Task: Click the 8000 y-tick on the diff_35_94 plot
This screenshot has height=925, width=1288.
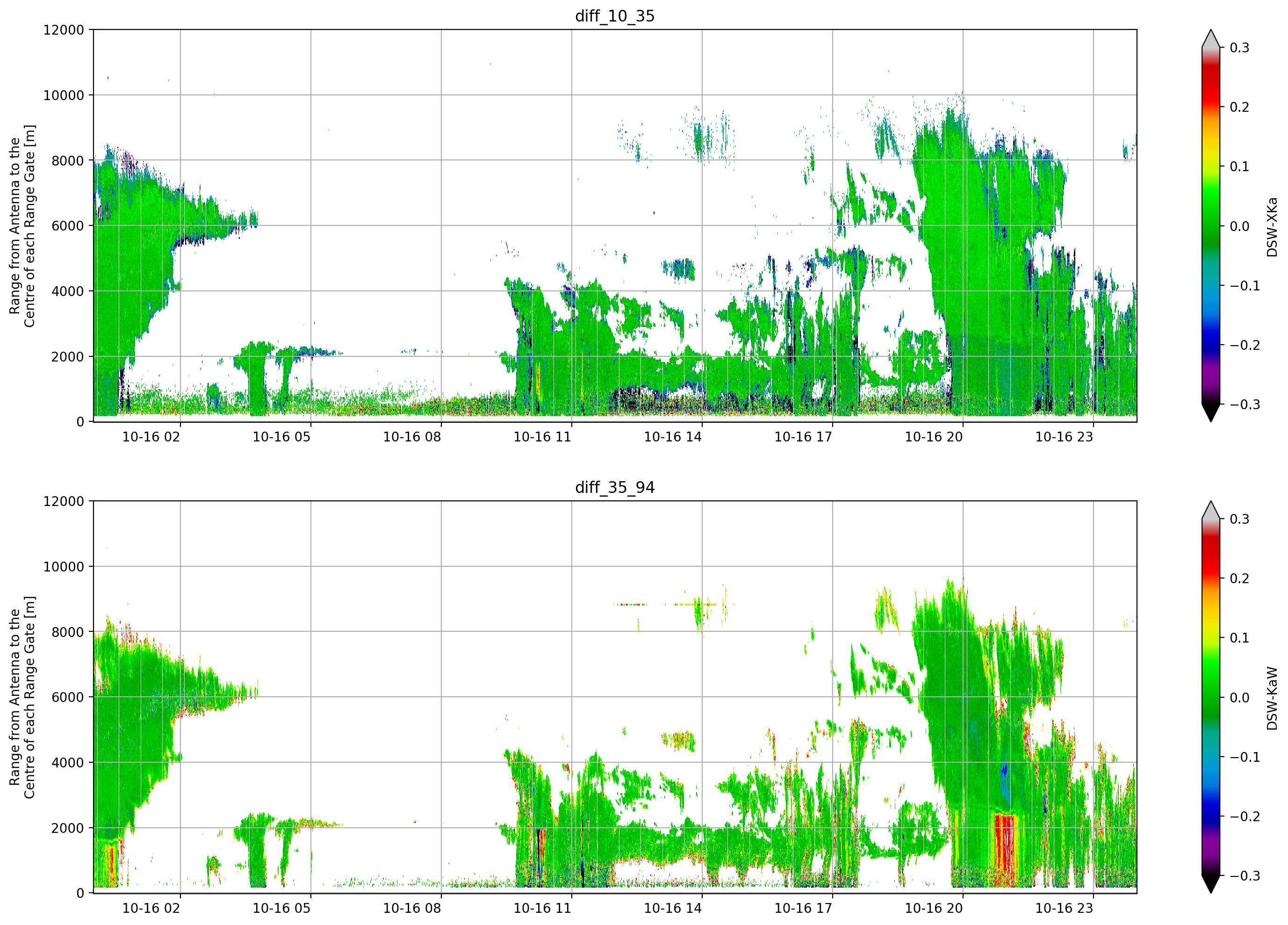Action: pos(68,632)
